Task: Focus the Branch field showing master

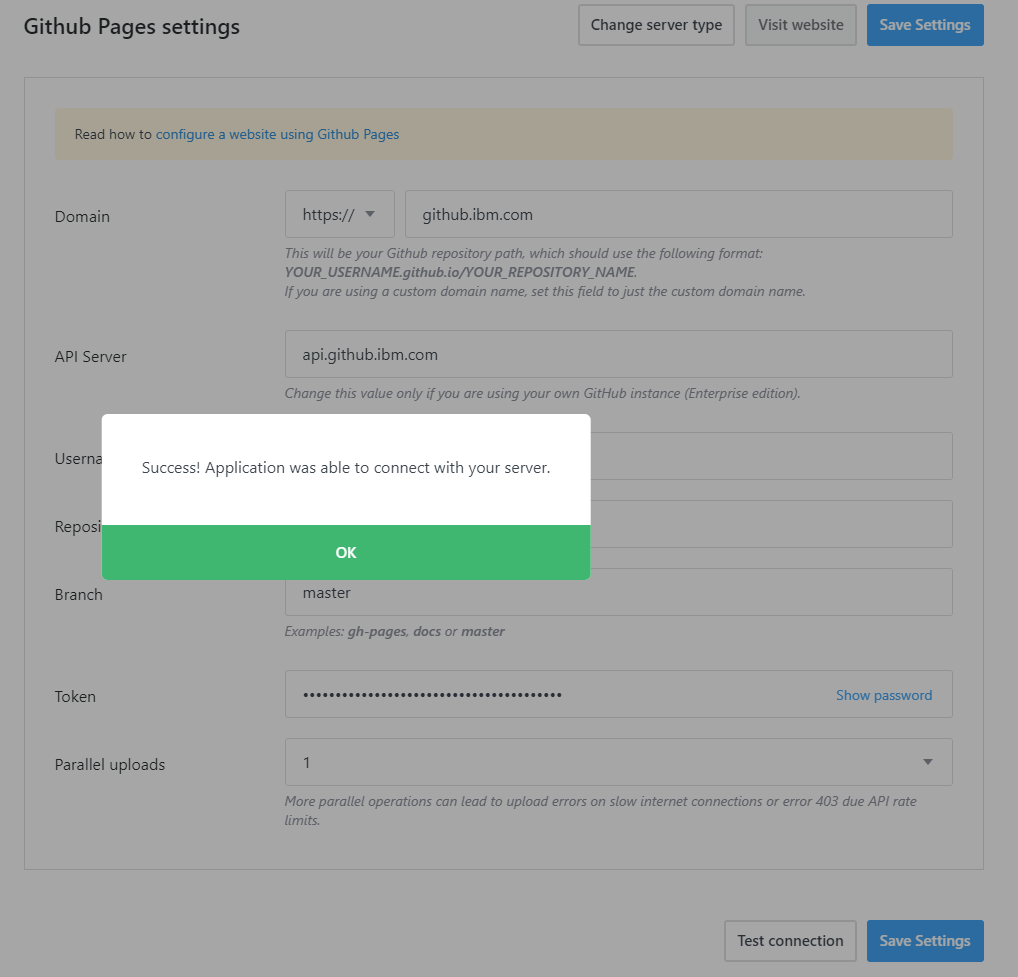Action: click(618, 592)
